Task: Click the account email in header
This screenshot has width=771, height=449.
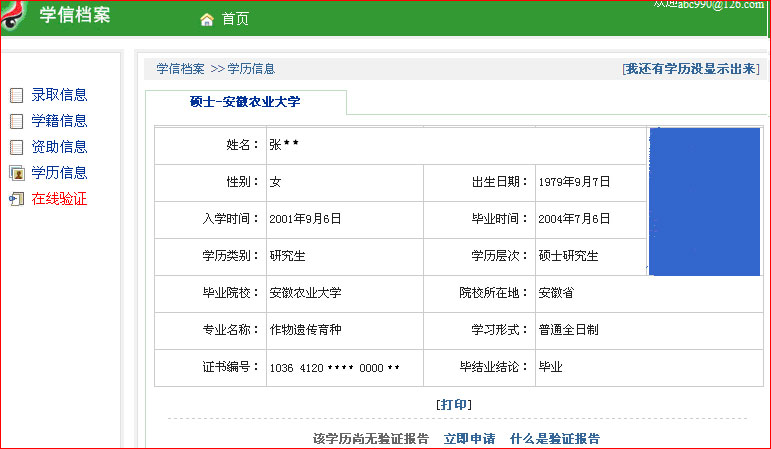Action: click(x=721, y=4)
